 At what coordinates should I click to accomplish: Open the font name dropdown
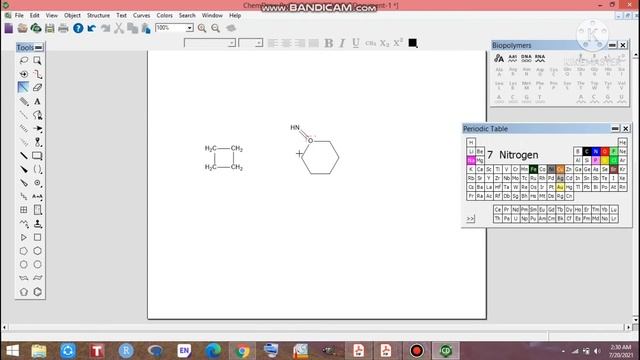231,43
